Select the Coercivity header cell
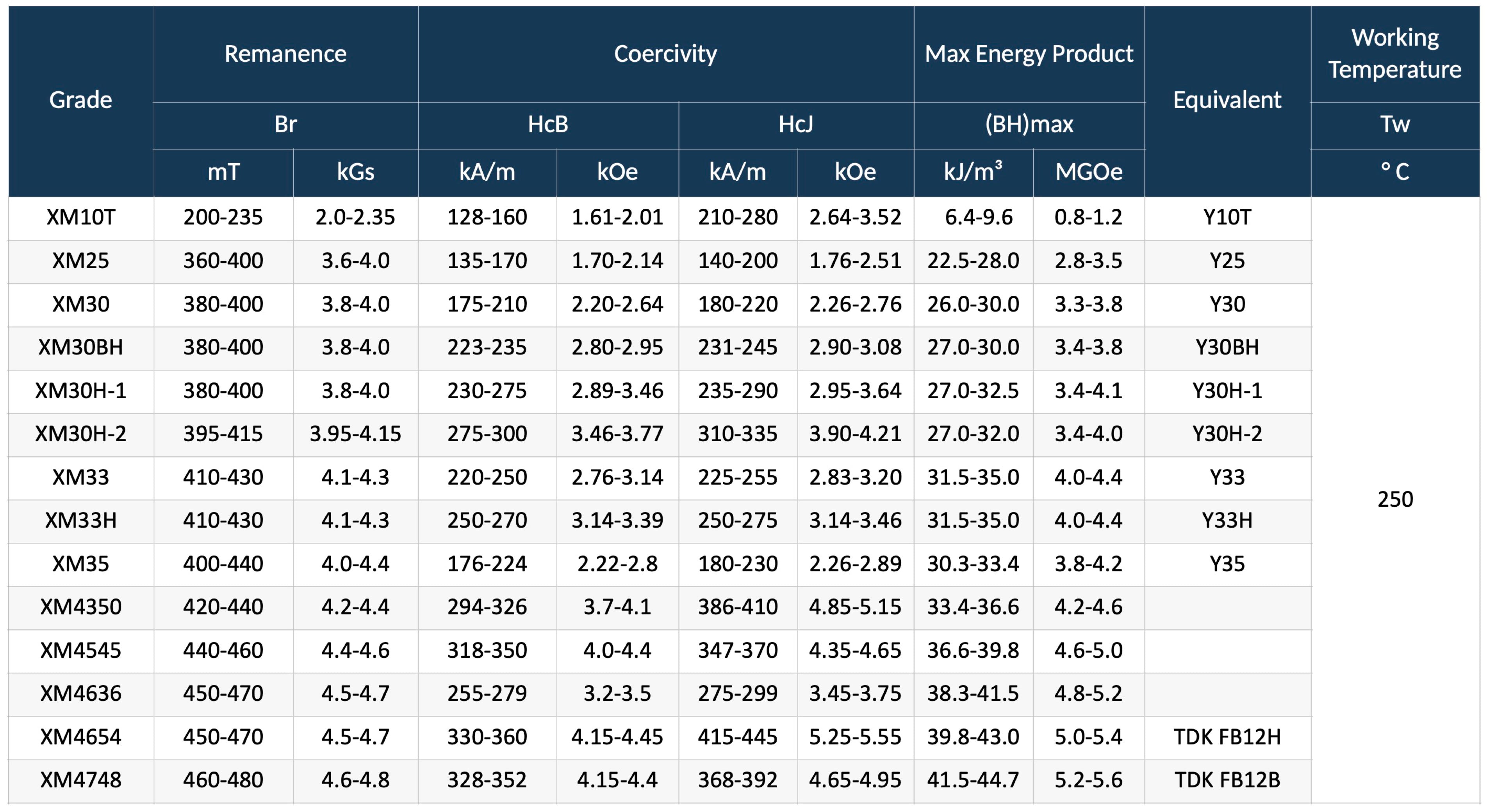The height and width of the screenshot is (812, 1487). [665, 53]
